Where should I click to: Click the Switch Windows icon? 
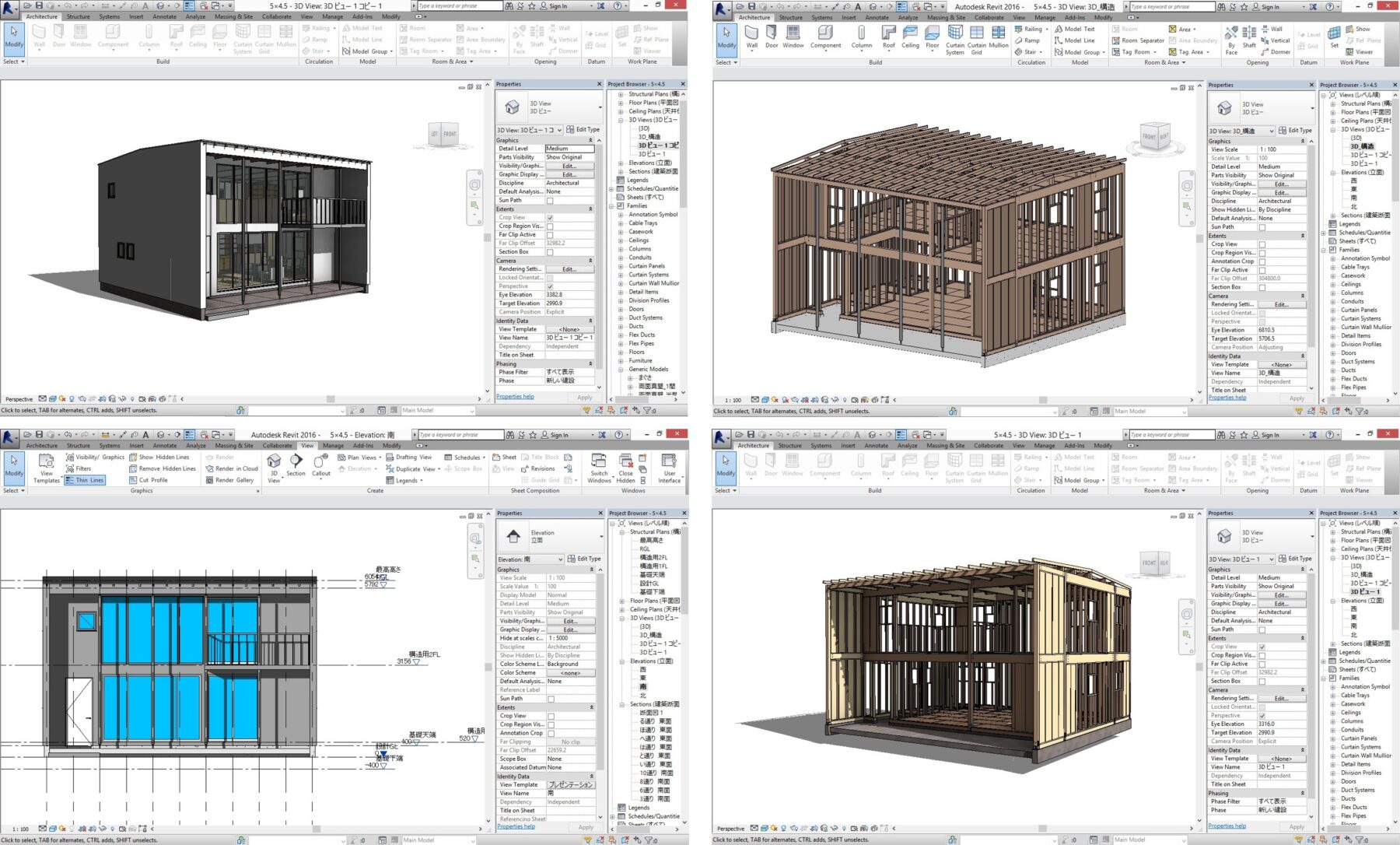coord(599,468)
